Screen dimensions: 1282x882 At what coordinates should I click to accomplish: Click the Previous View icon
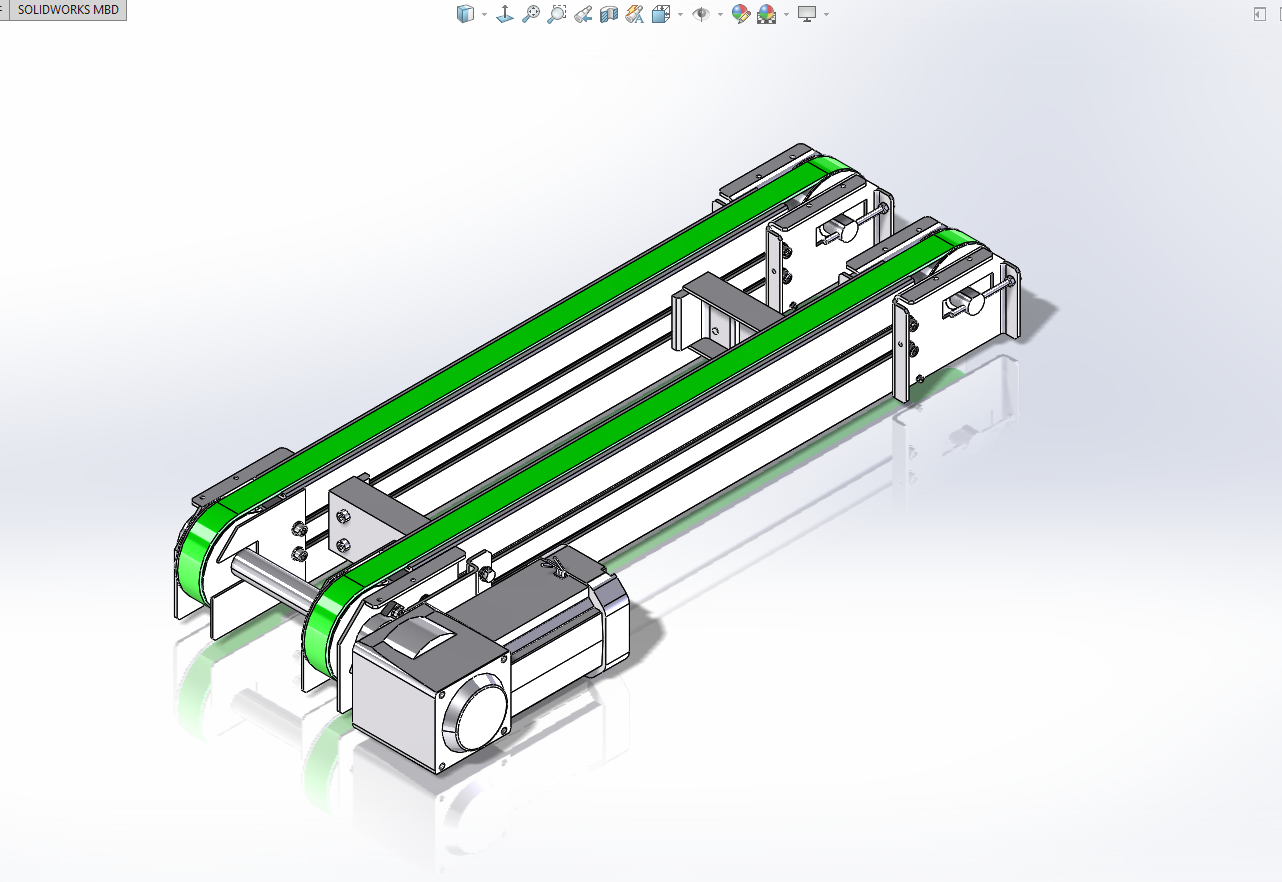pos(583,14)
